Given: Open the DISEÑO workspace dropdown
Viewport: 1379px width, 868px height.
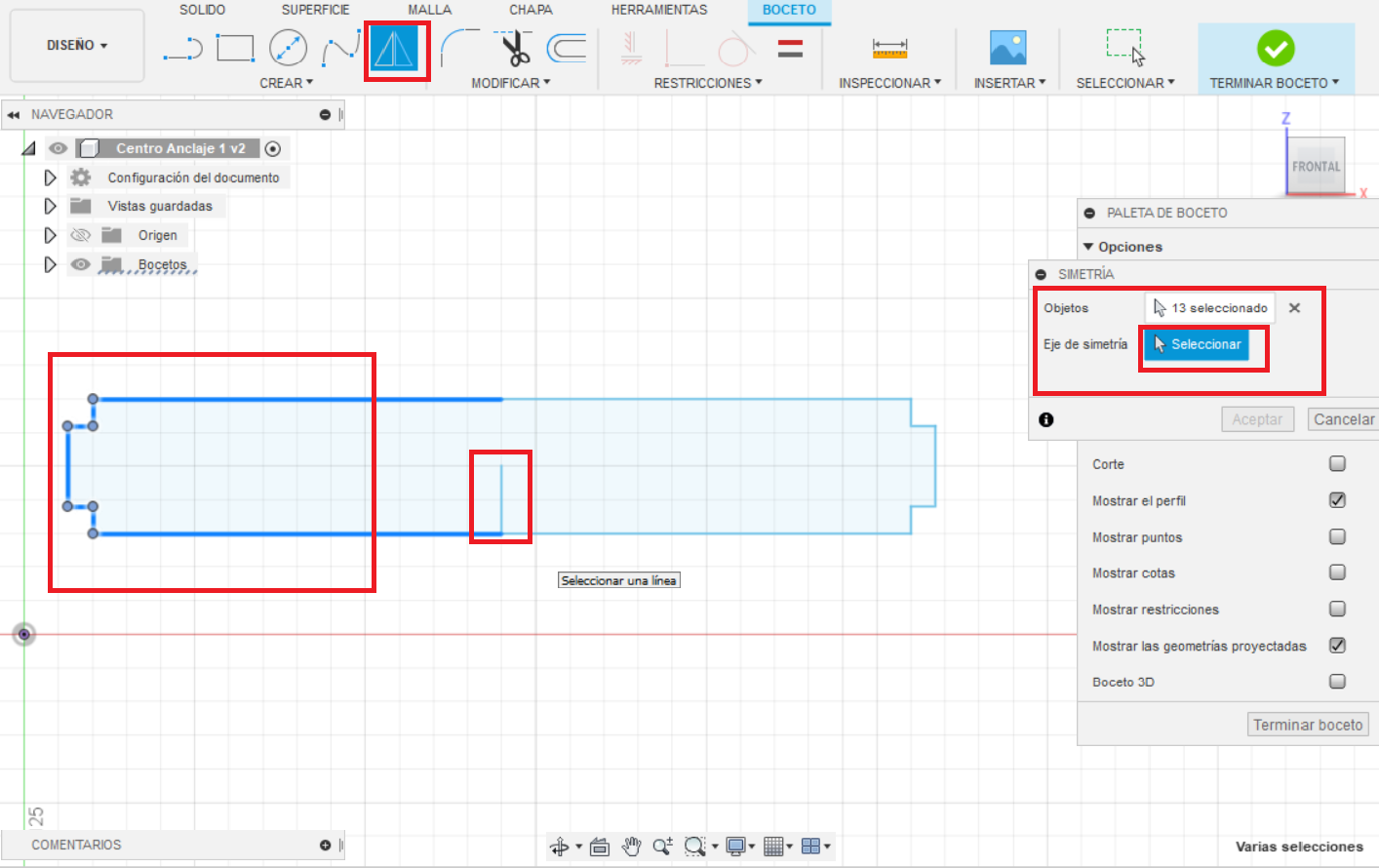Looking at the screenshot, I should pos(77,45).
